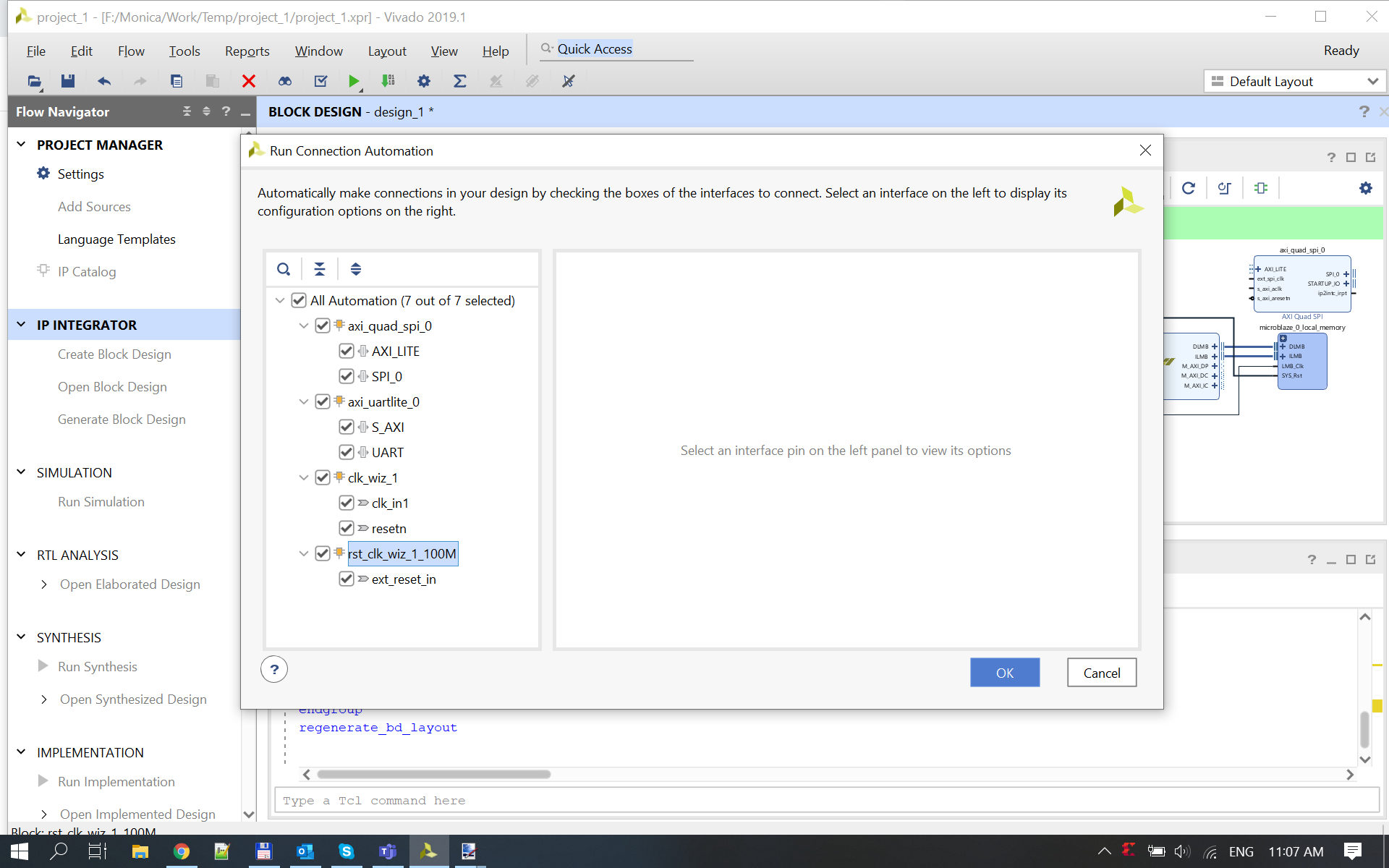Viewport: 1389px width, 868px height.
Task: Click the copy toolbar icon
Action: tap(177, 81)
